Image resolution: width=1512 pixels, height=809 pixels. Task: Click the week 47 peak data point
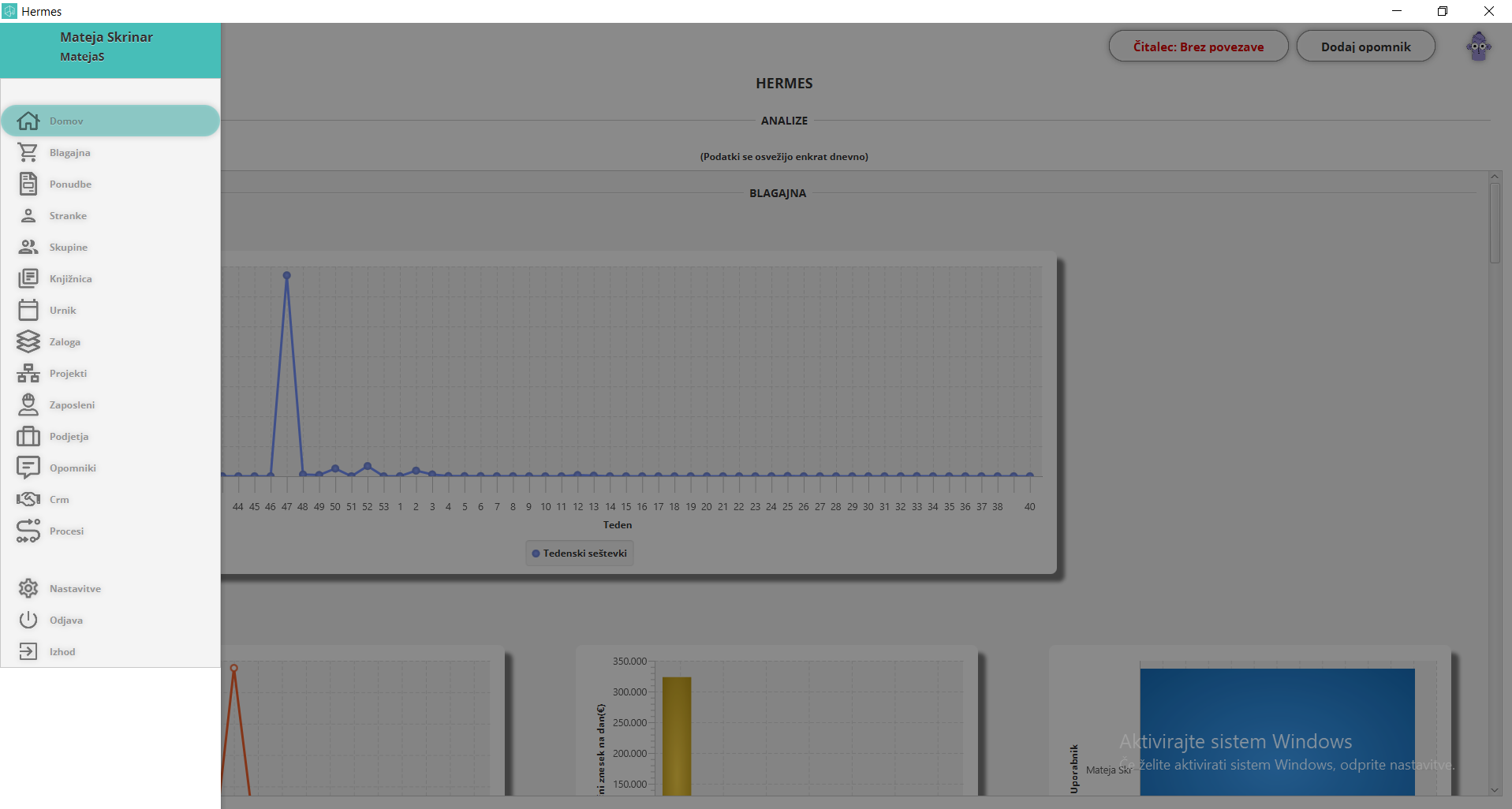coord(286,275)
